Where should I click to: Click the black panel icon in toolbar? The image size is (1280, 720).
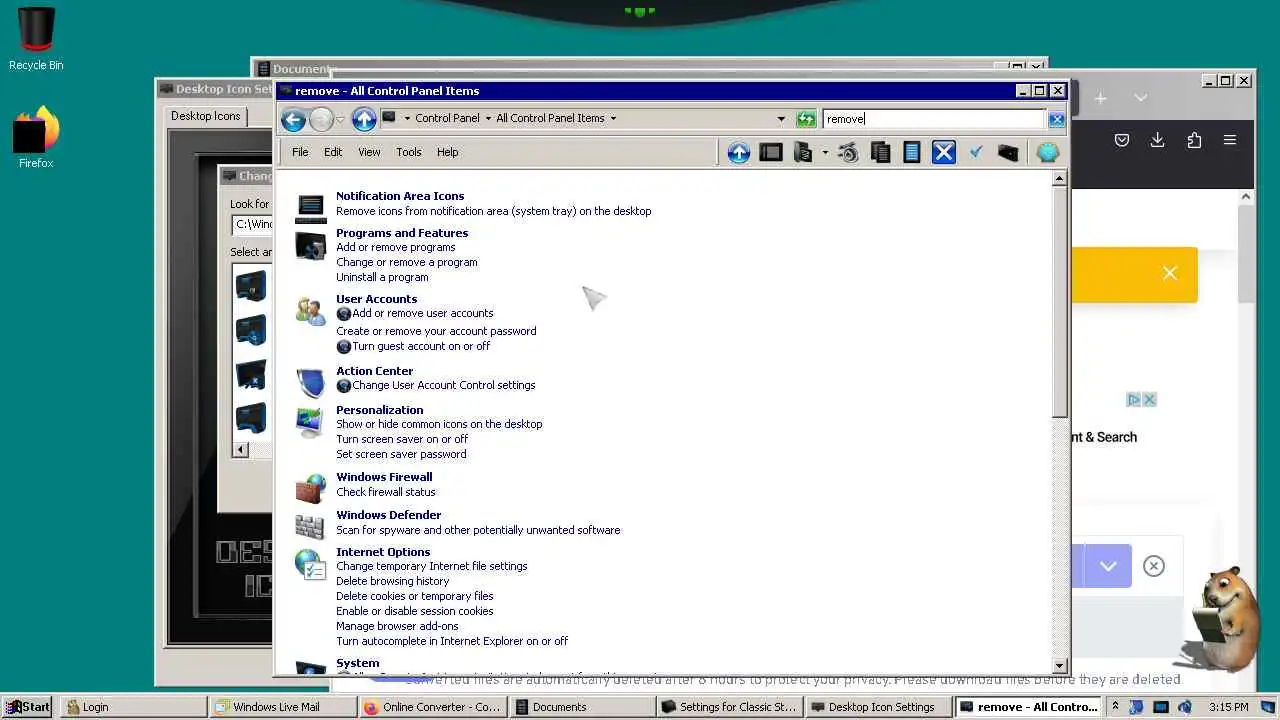(x=771, y=152)
